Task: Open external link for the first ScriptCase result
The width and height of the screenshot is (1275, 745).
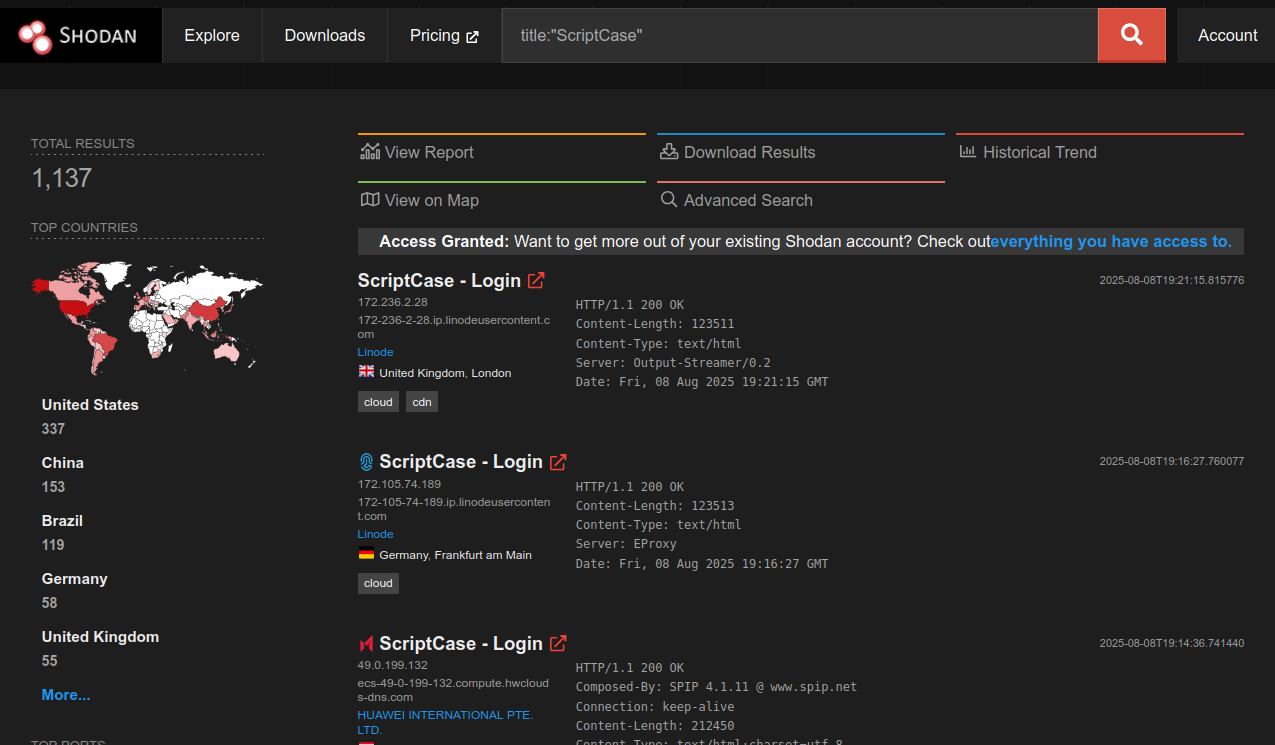Action: pos(536,280)
